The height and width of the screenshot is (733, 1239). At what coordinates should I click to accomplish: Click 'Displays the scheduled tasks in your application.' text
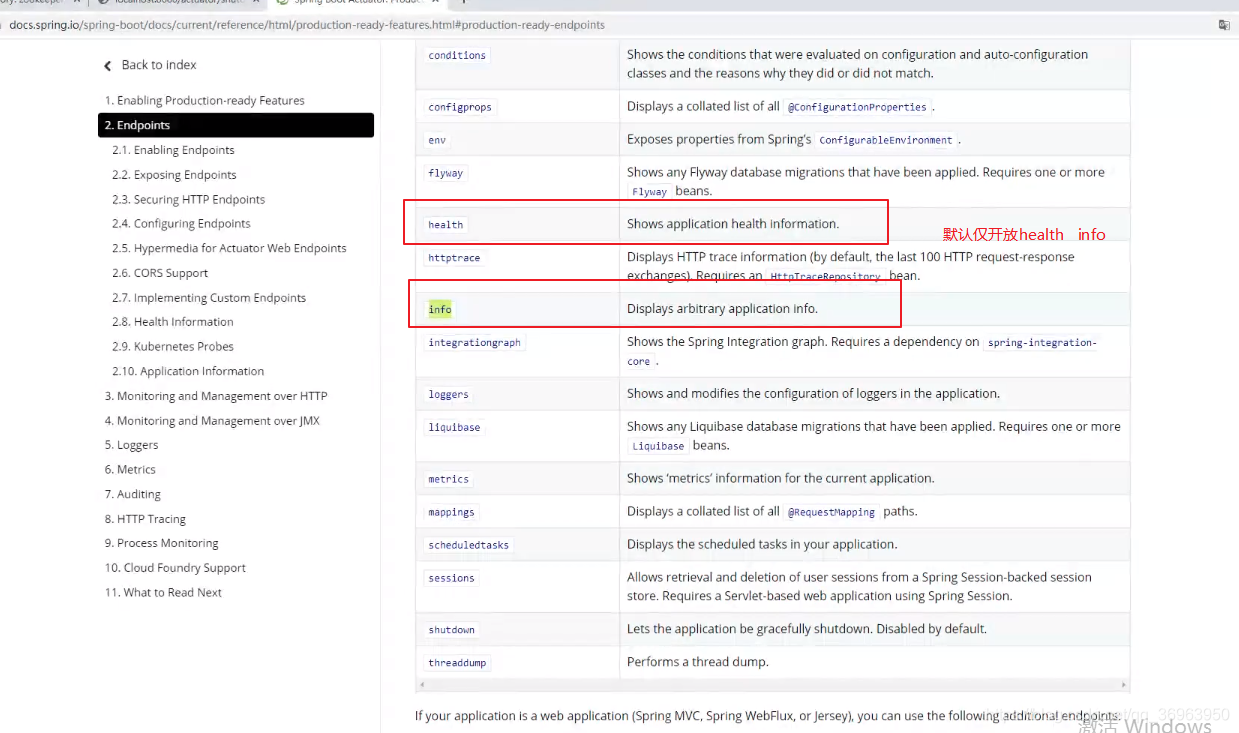[x=762, y=545]
